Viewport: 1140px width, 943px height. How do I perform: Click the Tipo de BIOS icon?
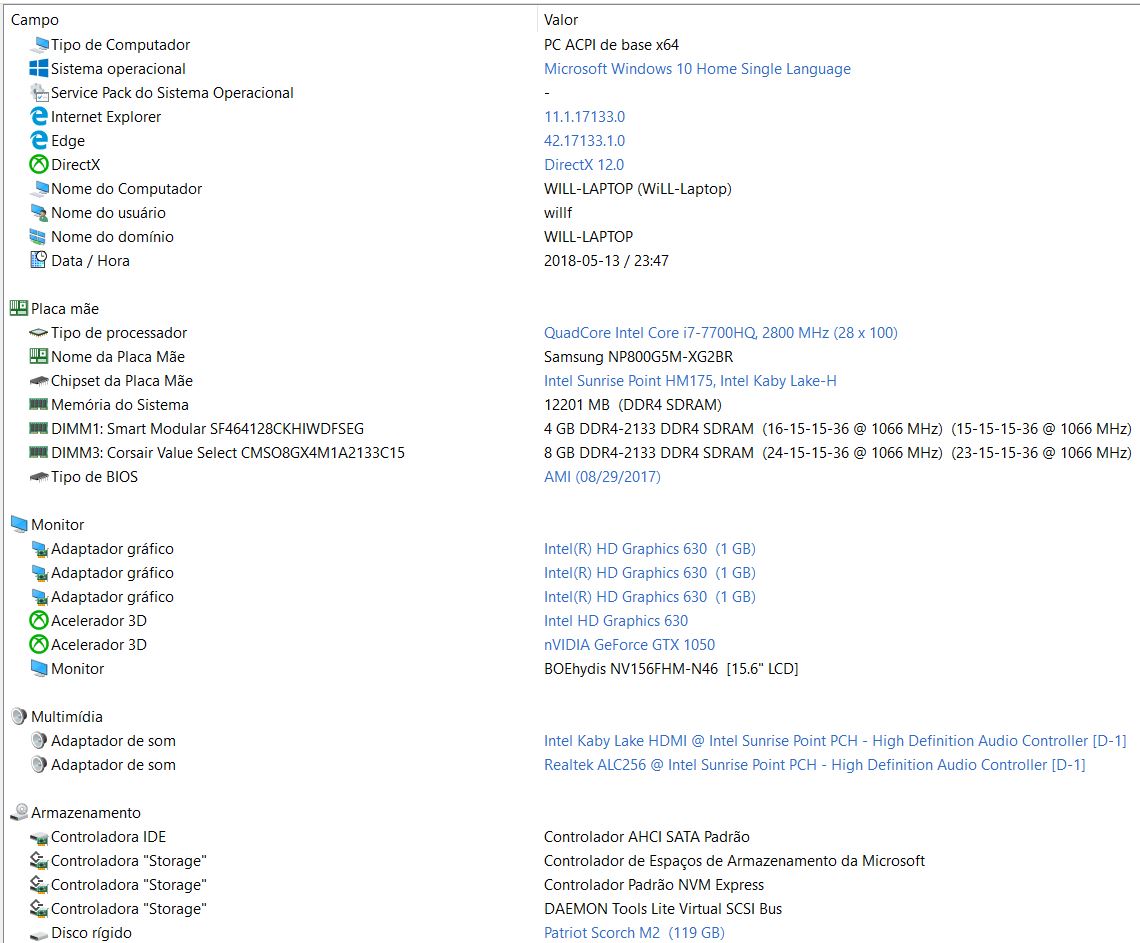39,477
